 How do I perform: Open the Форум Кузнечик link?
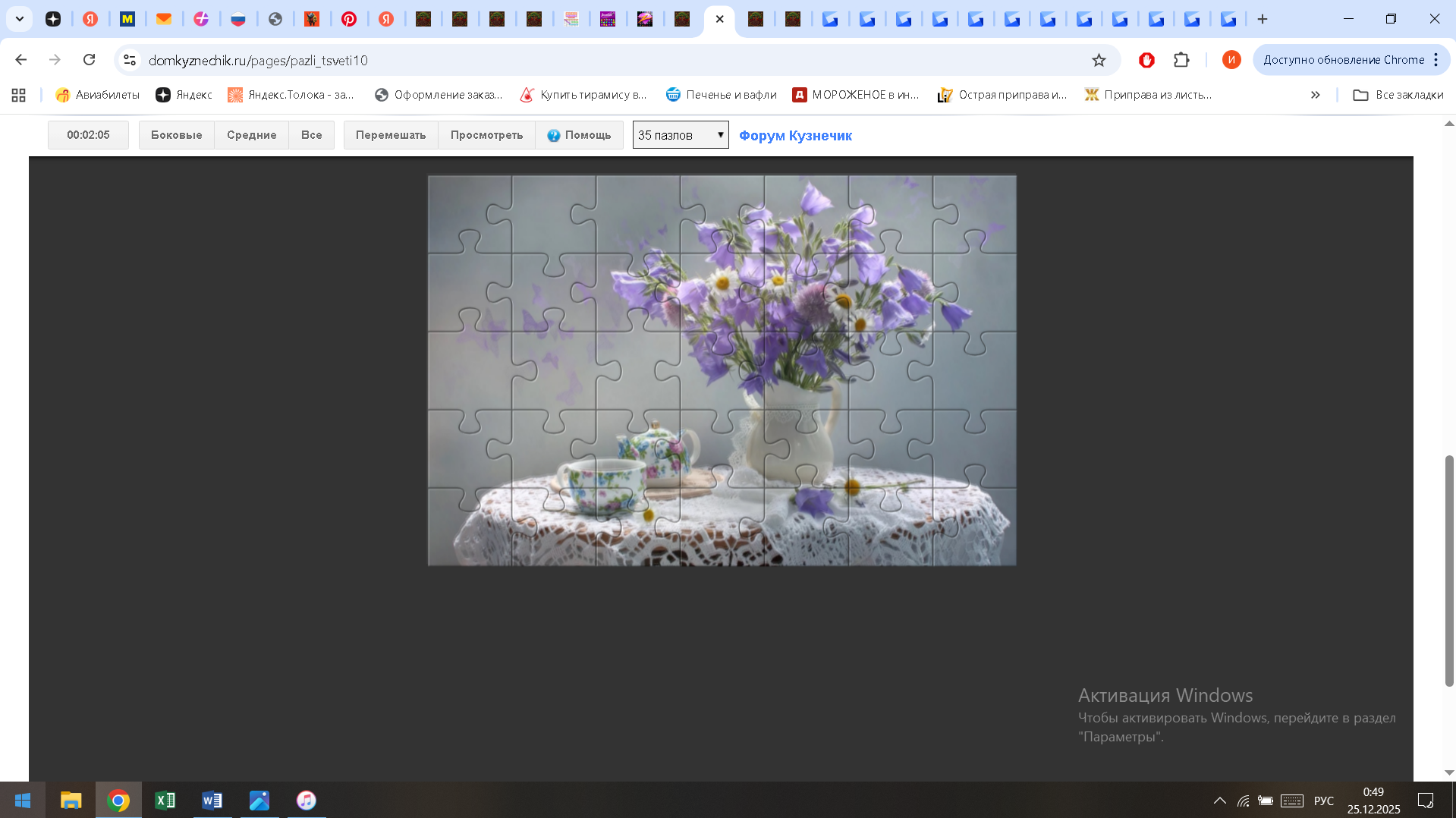tap(795, 136)
